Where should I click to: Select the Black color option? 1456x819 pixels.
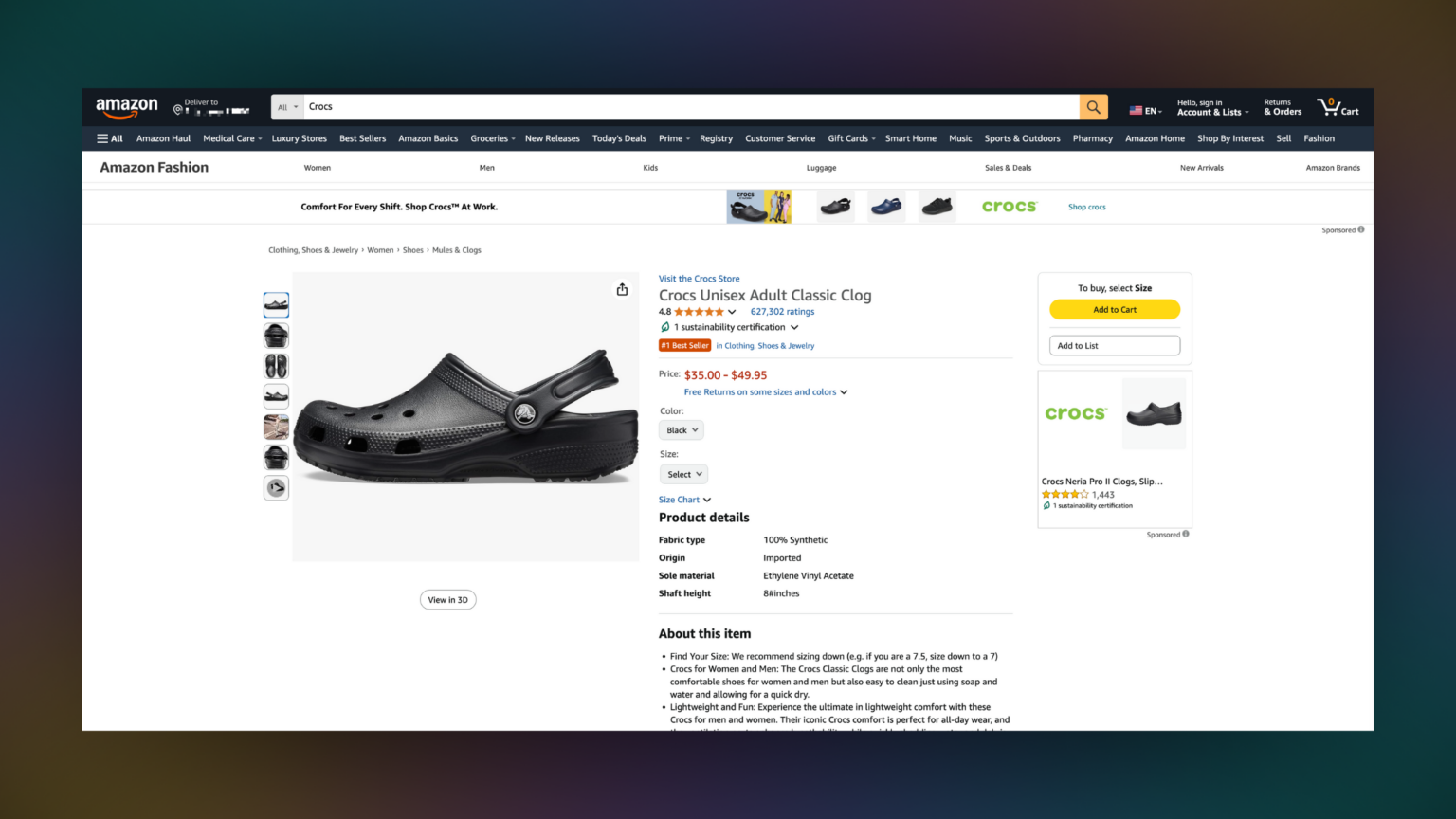click(x=681, y=429)
